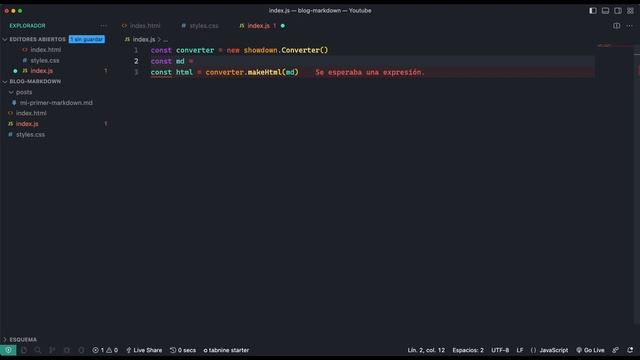Image resolution: width=640 pixels, height=360 pixels.
Task: Switch to the styles.css tab
Action: point(200,26)
